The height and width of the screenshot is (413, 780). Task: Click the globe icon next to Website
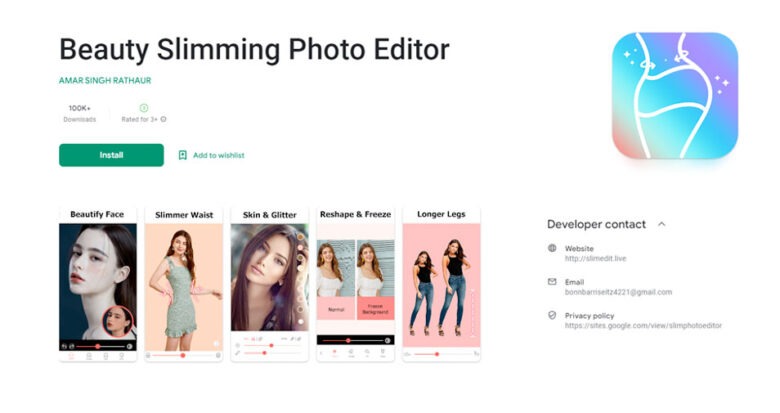coord(552,248)
